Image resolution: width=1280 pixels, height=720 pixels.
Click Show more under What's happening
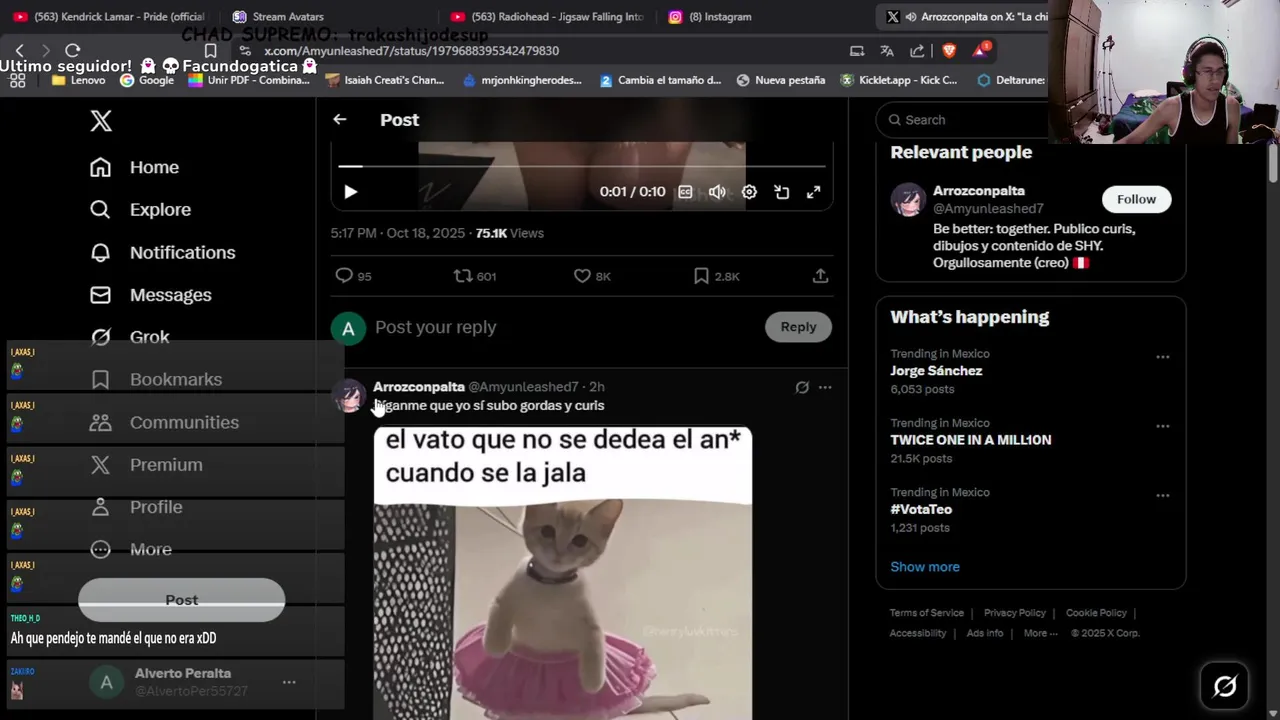coord(925,566)
